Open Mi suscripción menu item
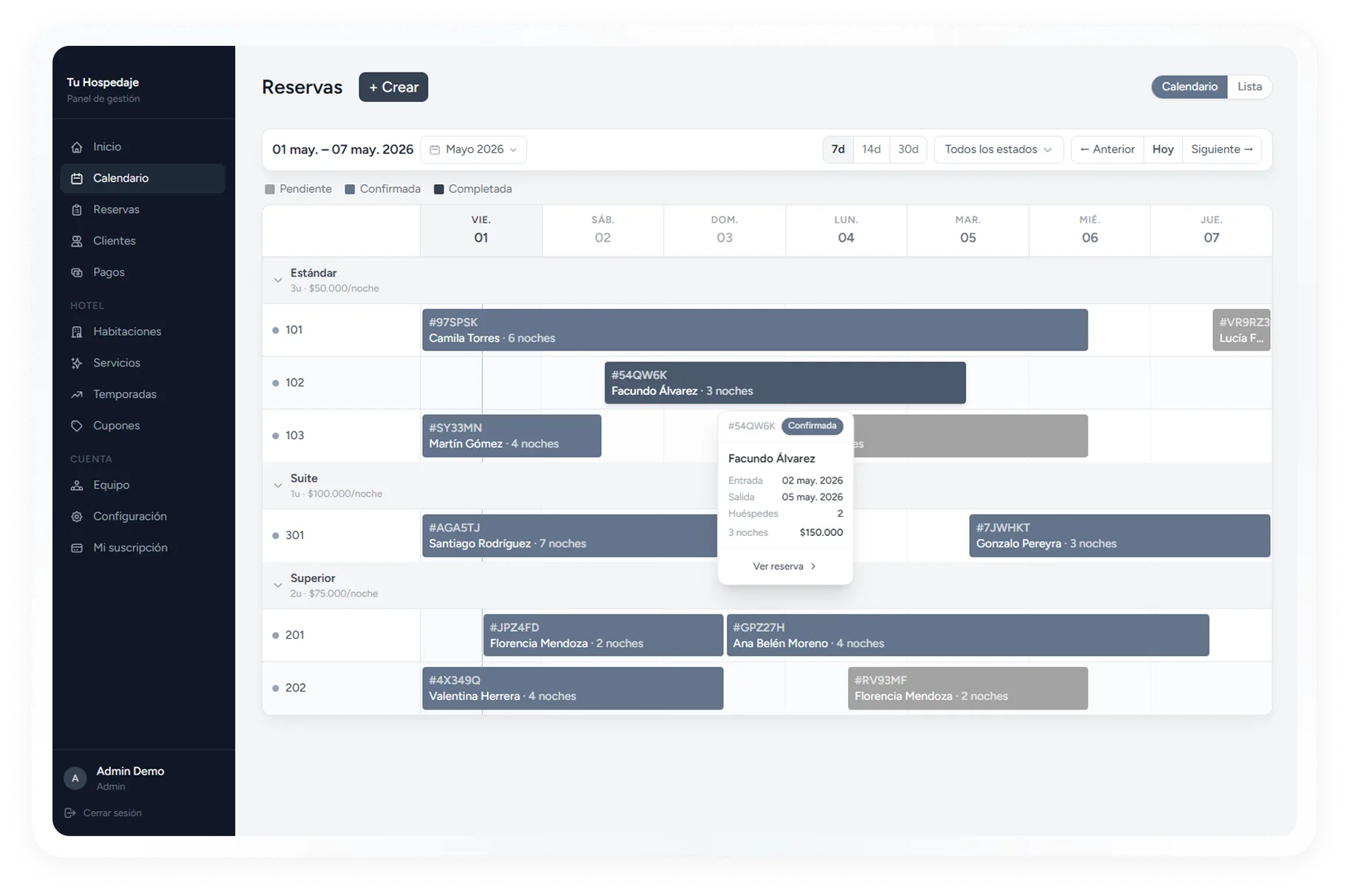This screenshot has width=1350, height=896. point(130,548)
